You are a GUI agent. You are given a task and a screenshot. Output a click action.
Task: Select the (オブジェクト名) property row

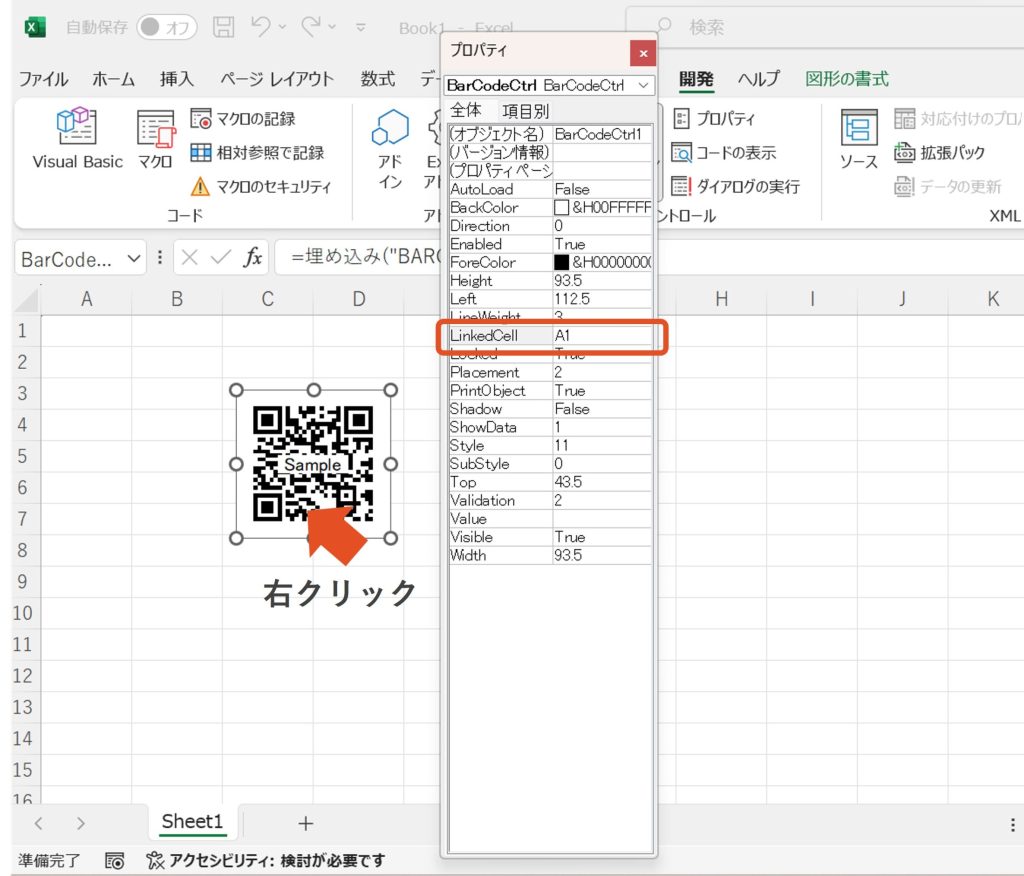[x=550, y=135]
